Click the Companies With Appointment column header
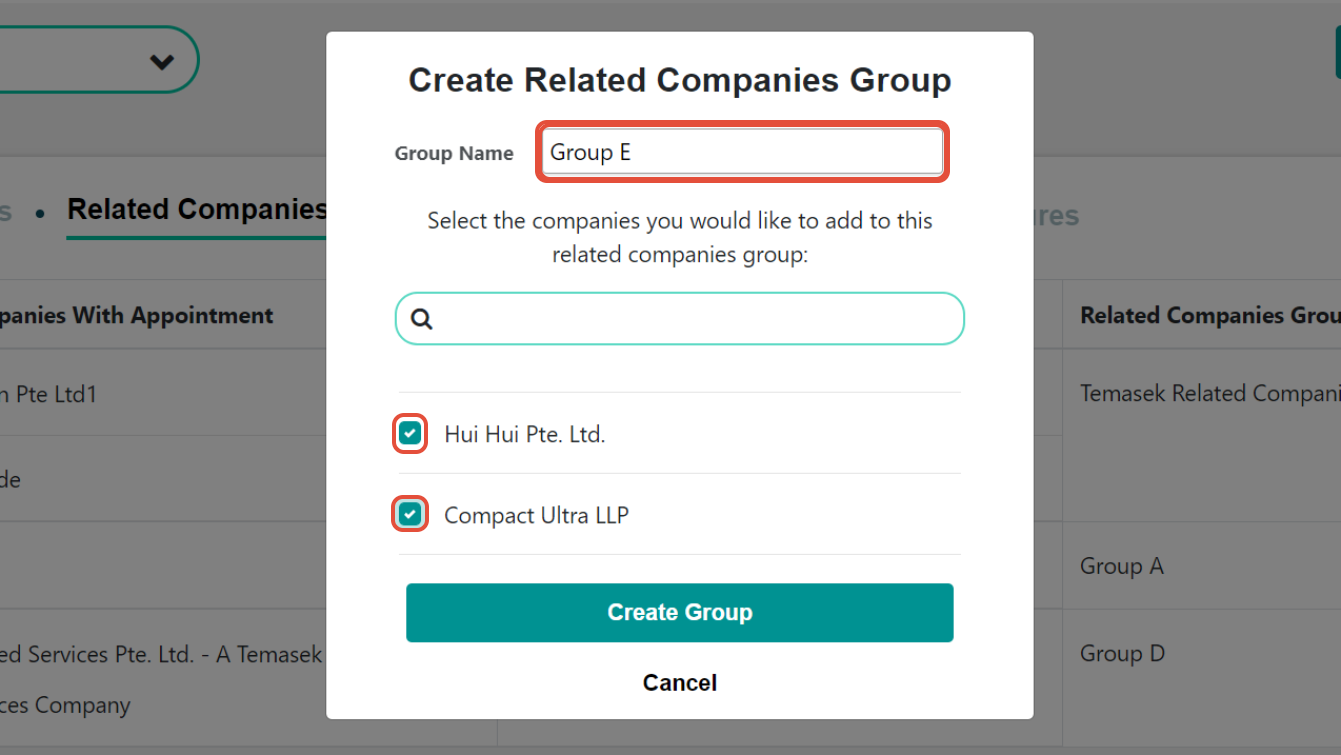 tap(136, 315)
